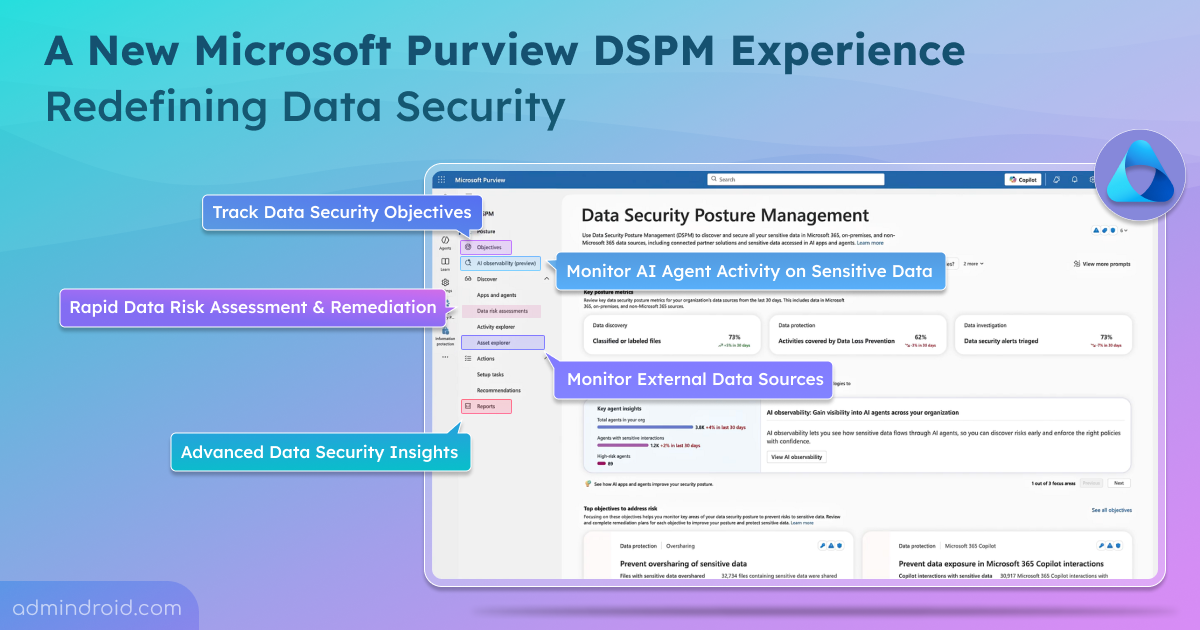Open Asset explorer in navigation

point(503,342)
